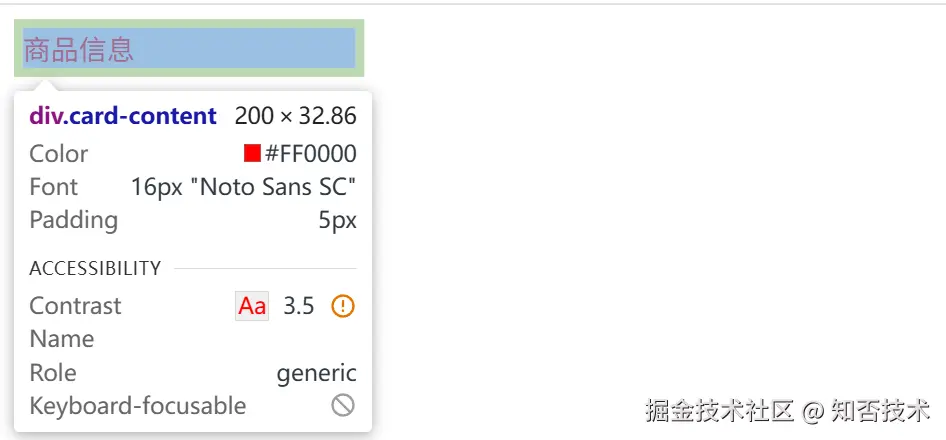Click the ACCESSIBILITY section heading
The height and width of the screenshot is (440, 946).
tap(95, 268)
